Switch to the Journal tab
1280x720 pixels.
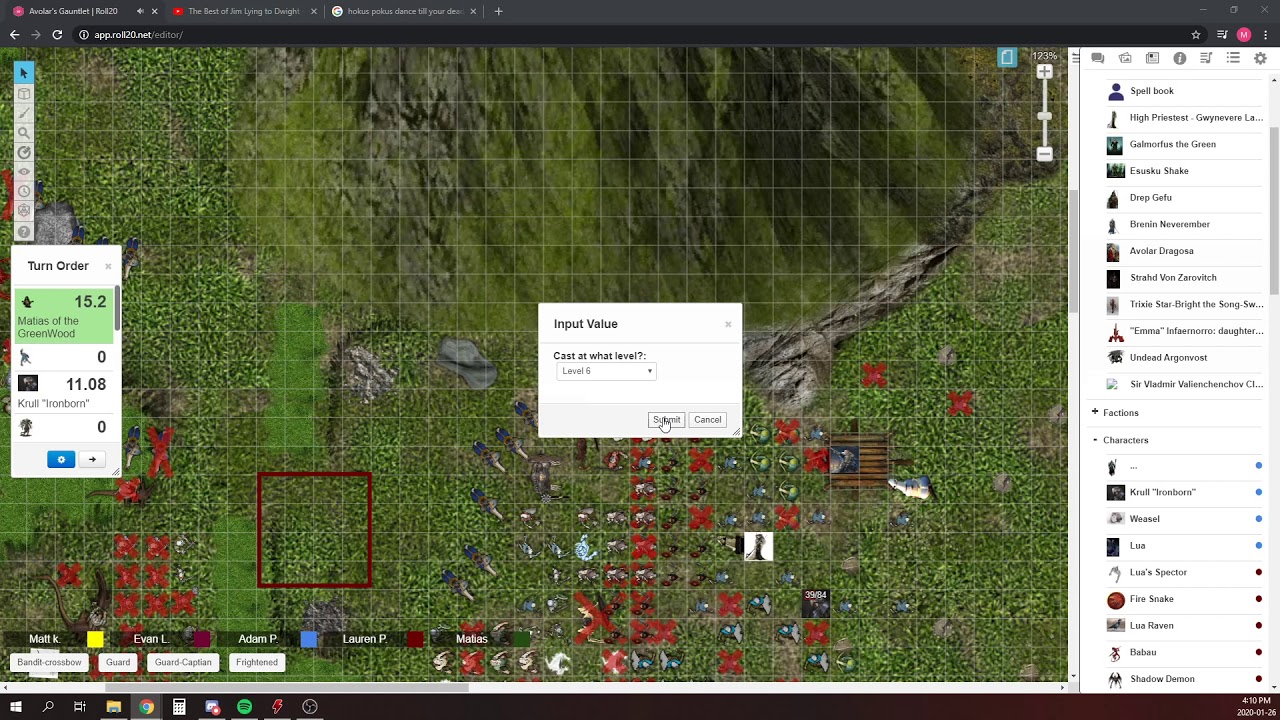pyautogui.click(x=1152, y=58)
